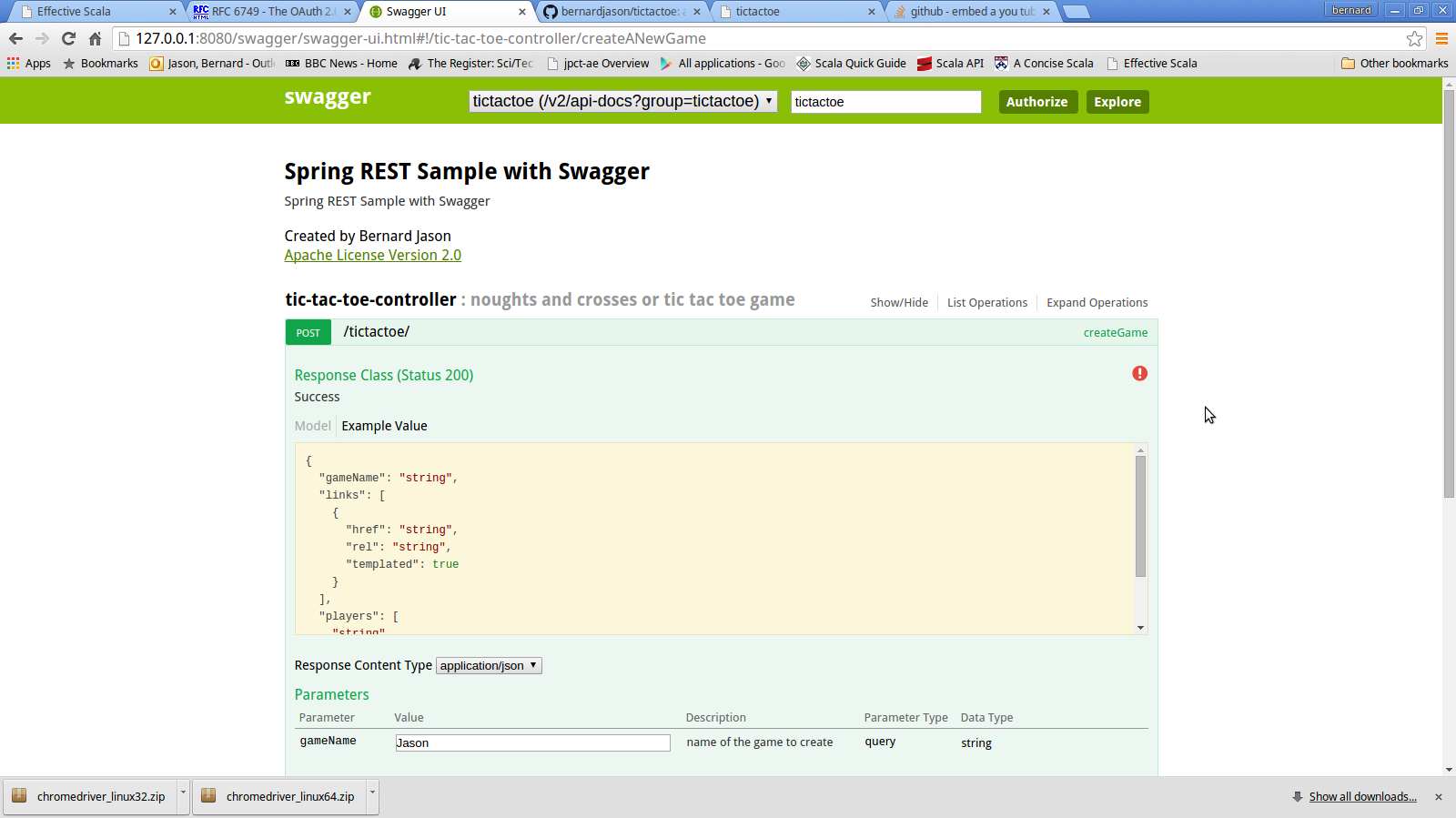This screenshot has width=1456, height=818.
Task: Open the Effective Scala bookmark
Action: tap(1152, 64)
